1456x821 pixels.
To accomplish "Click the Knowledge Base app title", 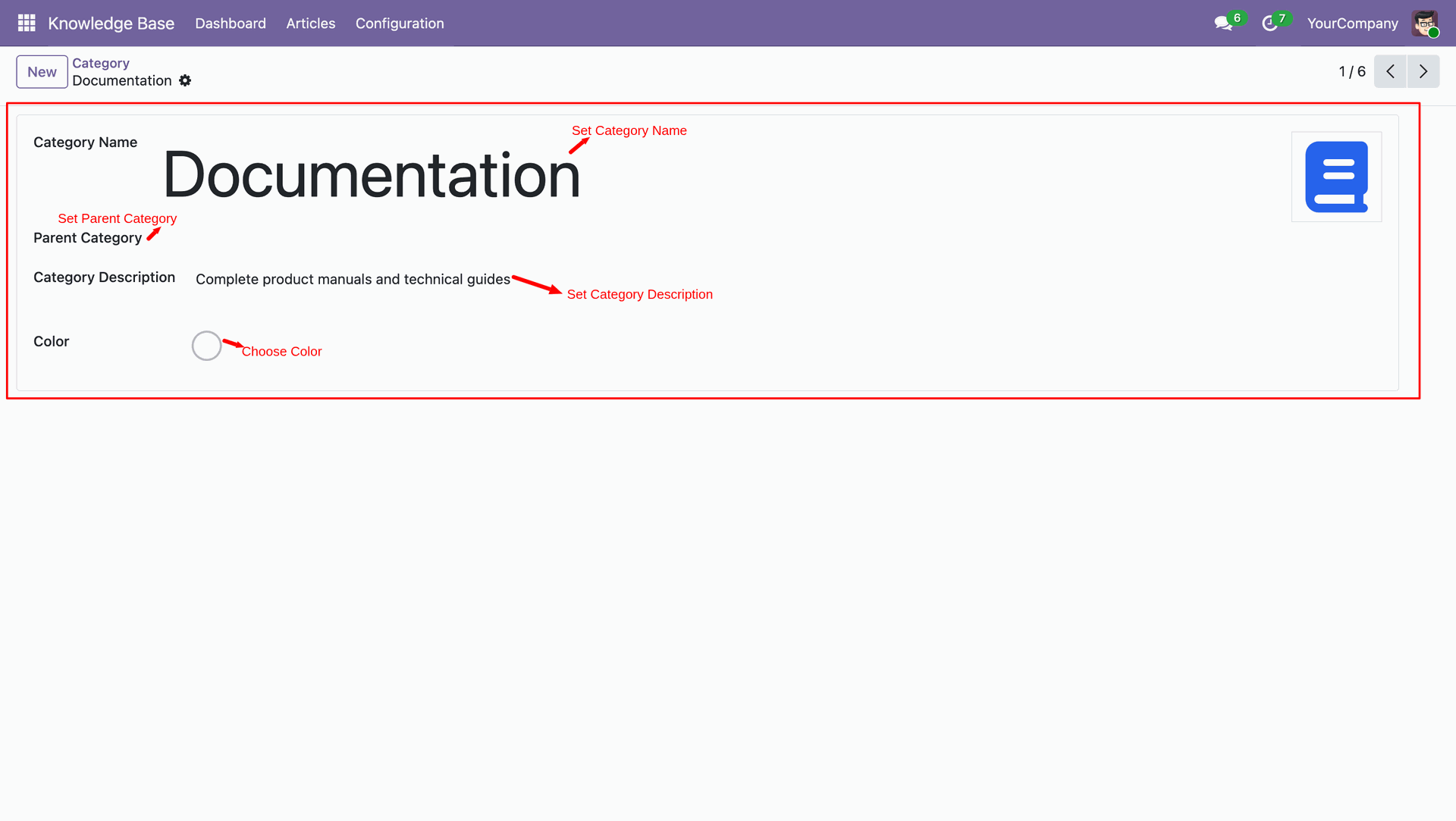I will tap(111, 24).
